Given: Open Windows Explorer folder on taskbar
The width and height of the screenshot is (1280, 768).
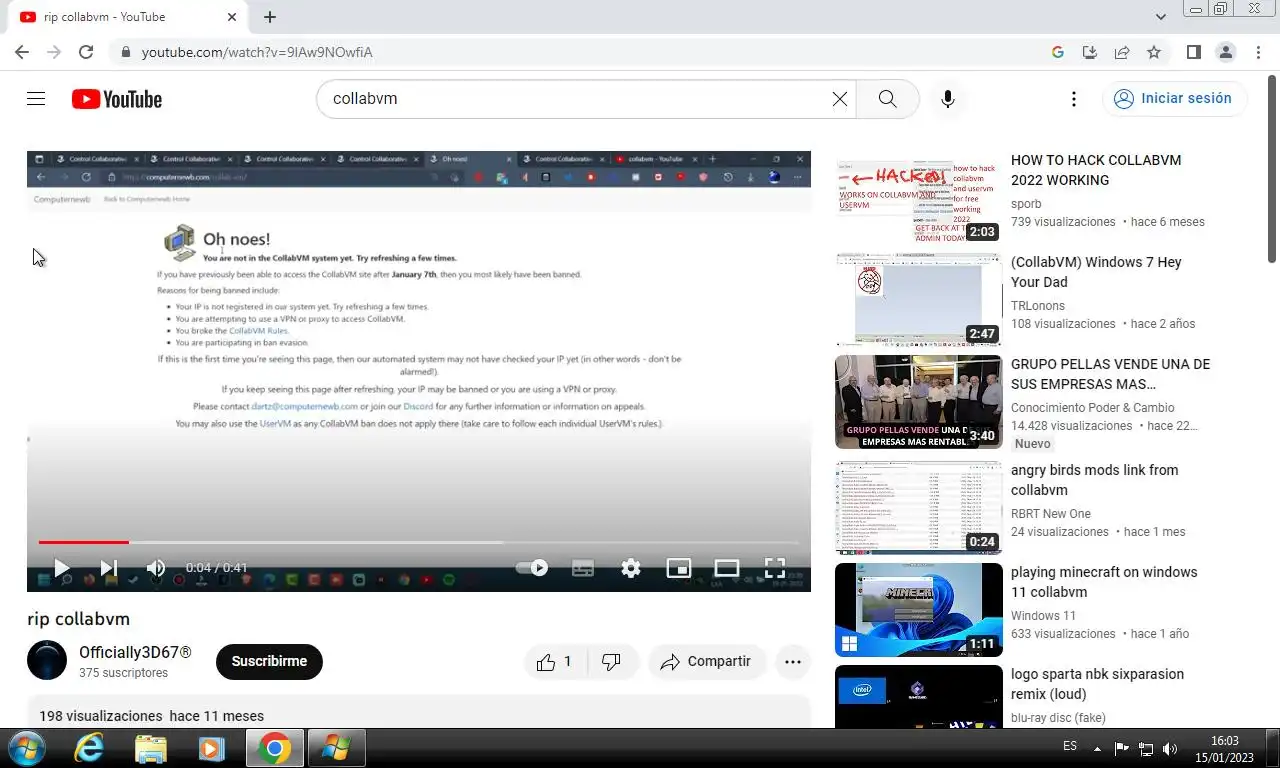Looking at the screenshot, I should tap(151, 748).
